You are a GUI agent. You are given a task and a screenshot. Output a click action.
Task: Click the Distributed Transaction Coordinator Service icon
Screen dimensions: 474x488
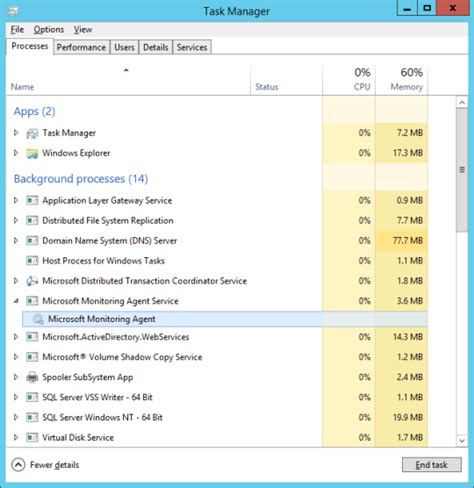point(32,281)
